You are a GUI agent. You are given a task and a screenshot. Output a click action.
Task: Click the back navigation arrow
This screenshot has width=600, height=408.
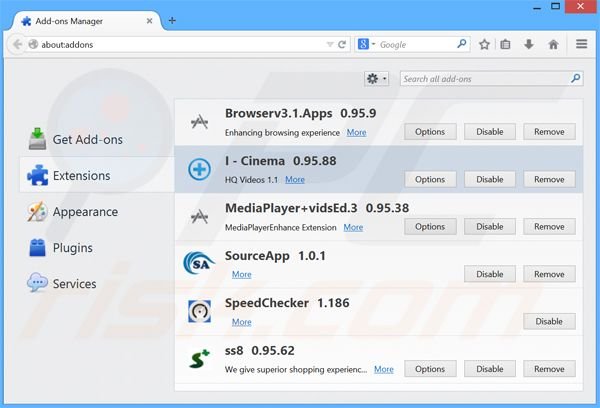pyautogui.click(x=17, y=44)
